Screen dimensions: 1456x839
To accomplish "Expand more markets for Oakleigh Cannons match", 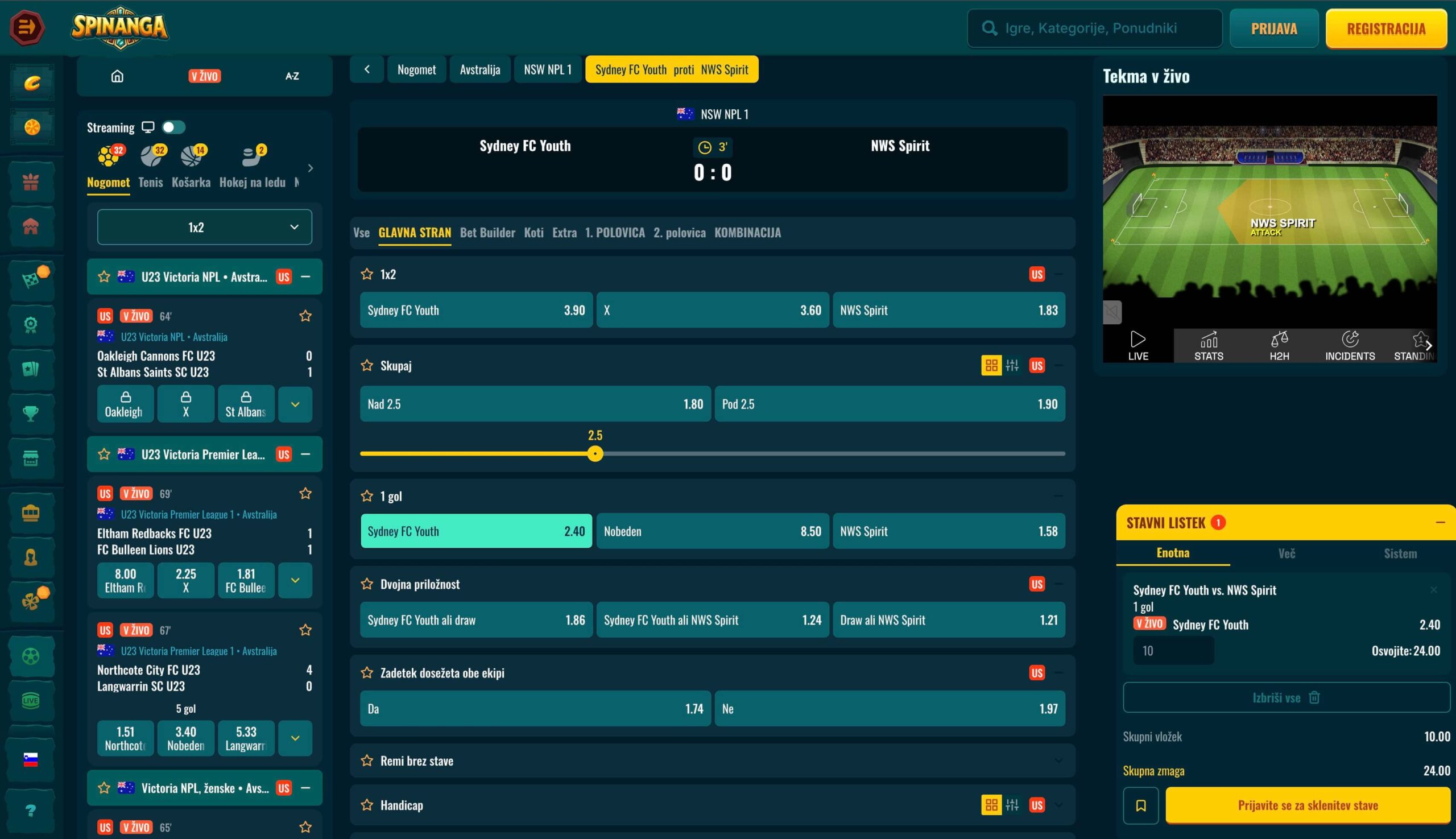I will (x=295, y=404).
